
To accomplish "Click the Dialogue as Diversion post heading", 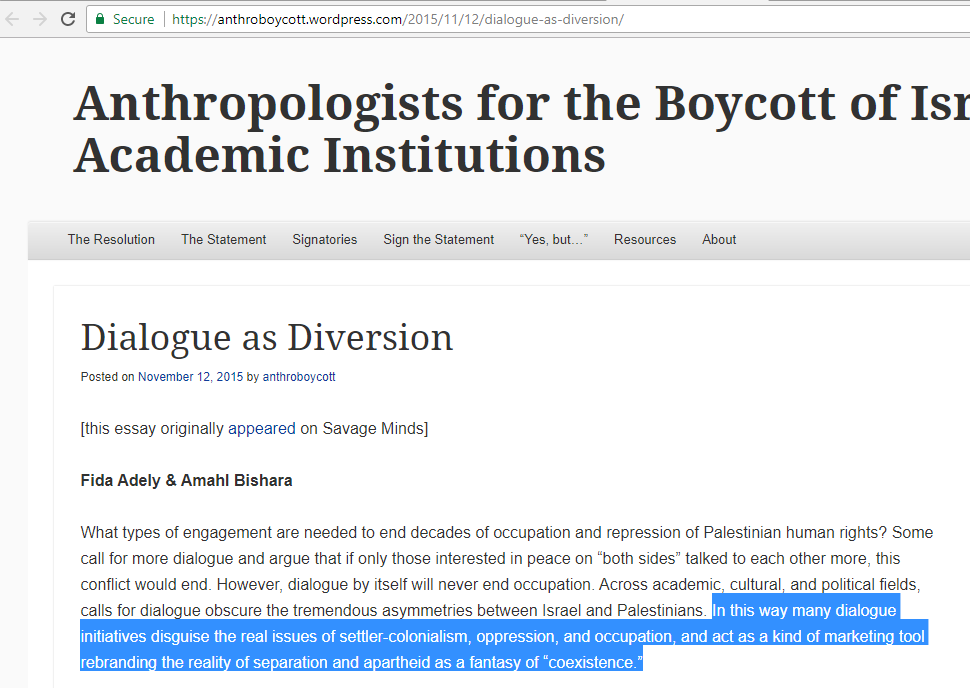I will tap(266, 338).
